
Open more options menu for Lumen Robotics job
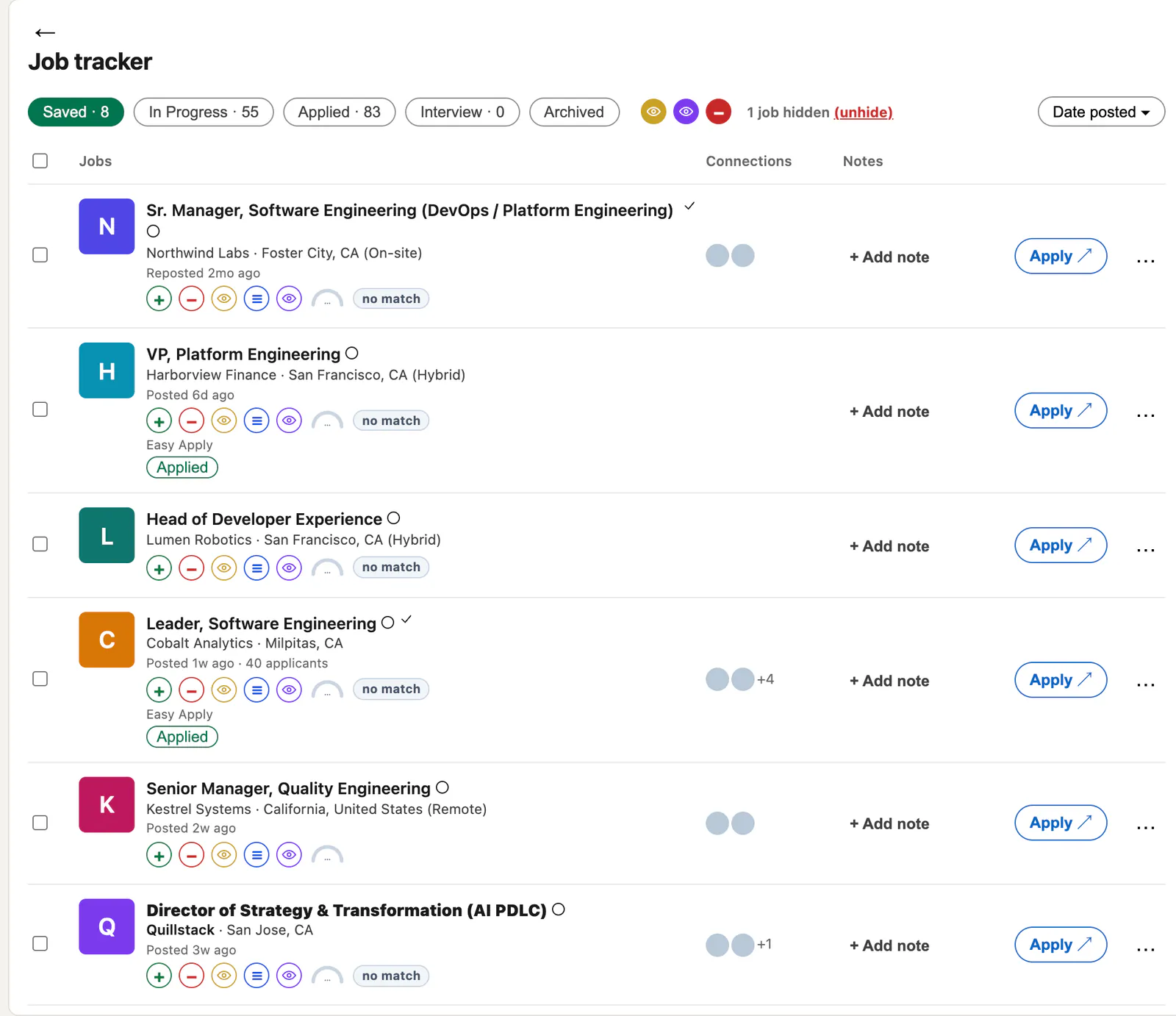[x=1145, y=549]
